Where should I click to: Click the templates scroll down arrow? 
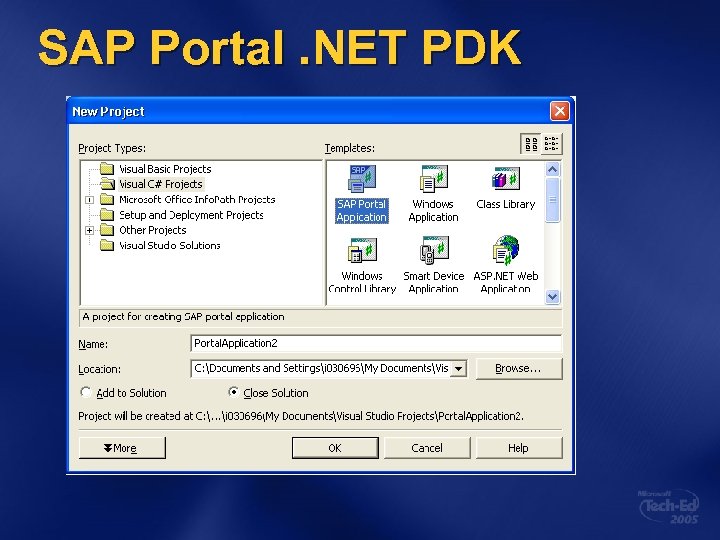552,297
